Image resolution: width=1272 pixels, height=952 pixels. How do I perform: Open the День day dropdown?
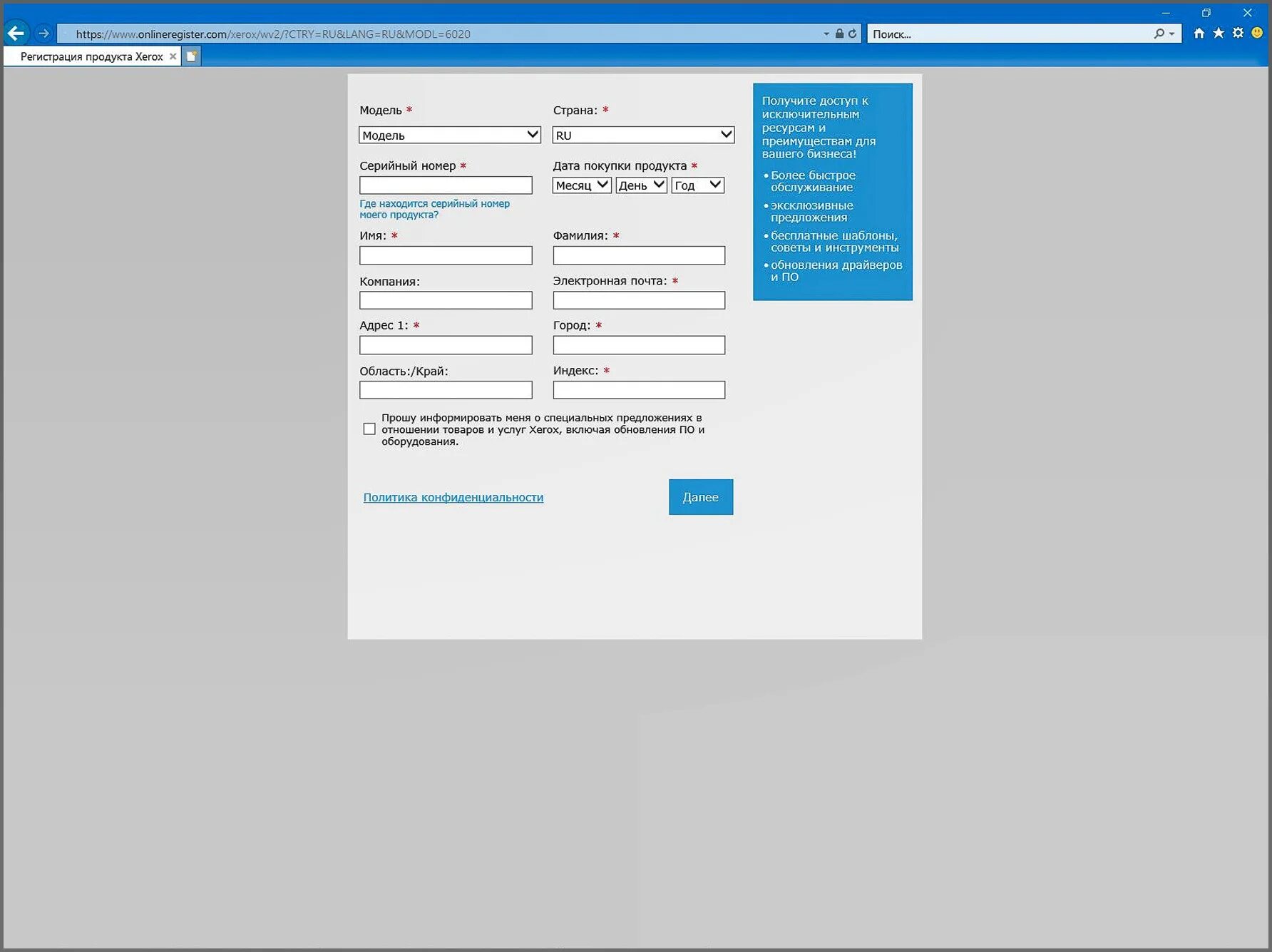coord(642,185)
